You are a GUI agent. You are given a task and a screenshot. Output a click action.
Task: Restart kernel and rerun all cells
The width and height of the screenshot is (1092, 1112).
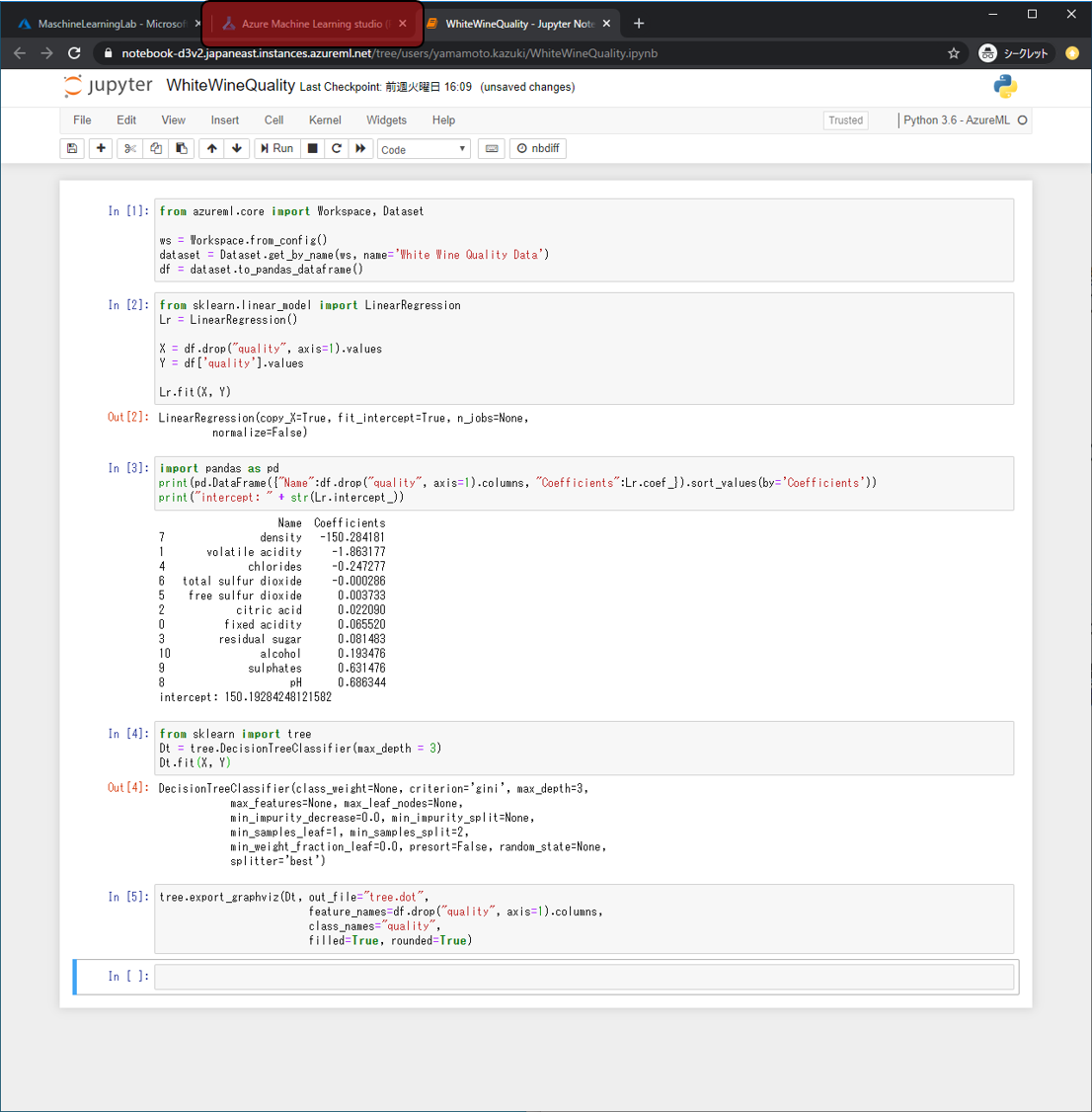(361, 148)
